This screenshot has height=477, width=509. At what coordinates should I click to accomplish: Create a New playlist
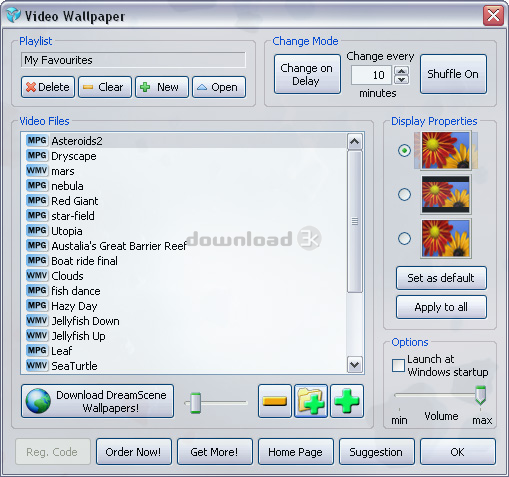pyautogui.click(x=162, y=87)
